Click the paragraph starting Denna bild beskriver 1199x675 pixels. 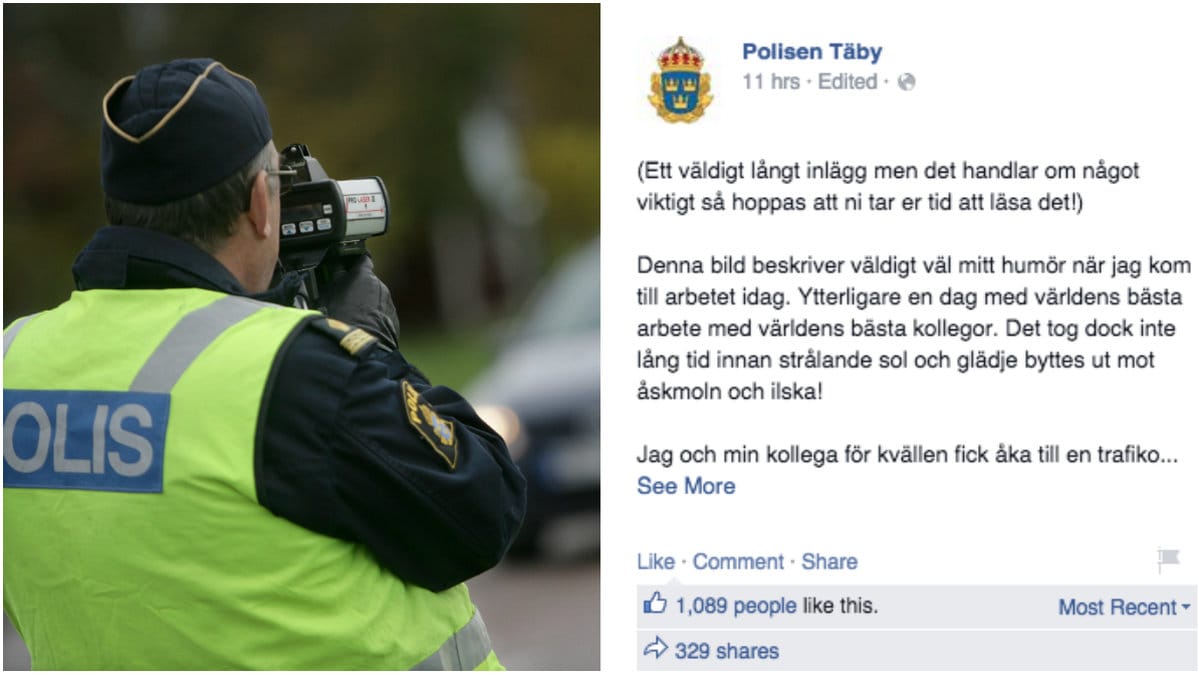pyautogui.click(x=914, y=329)
